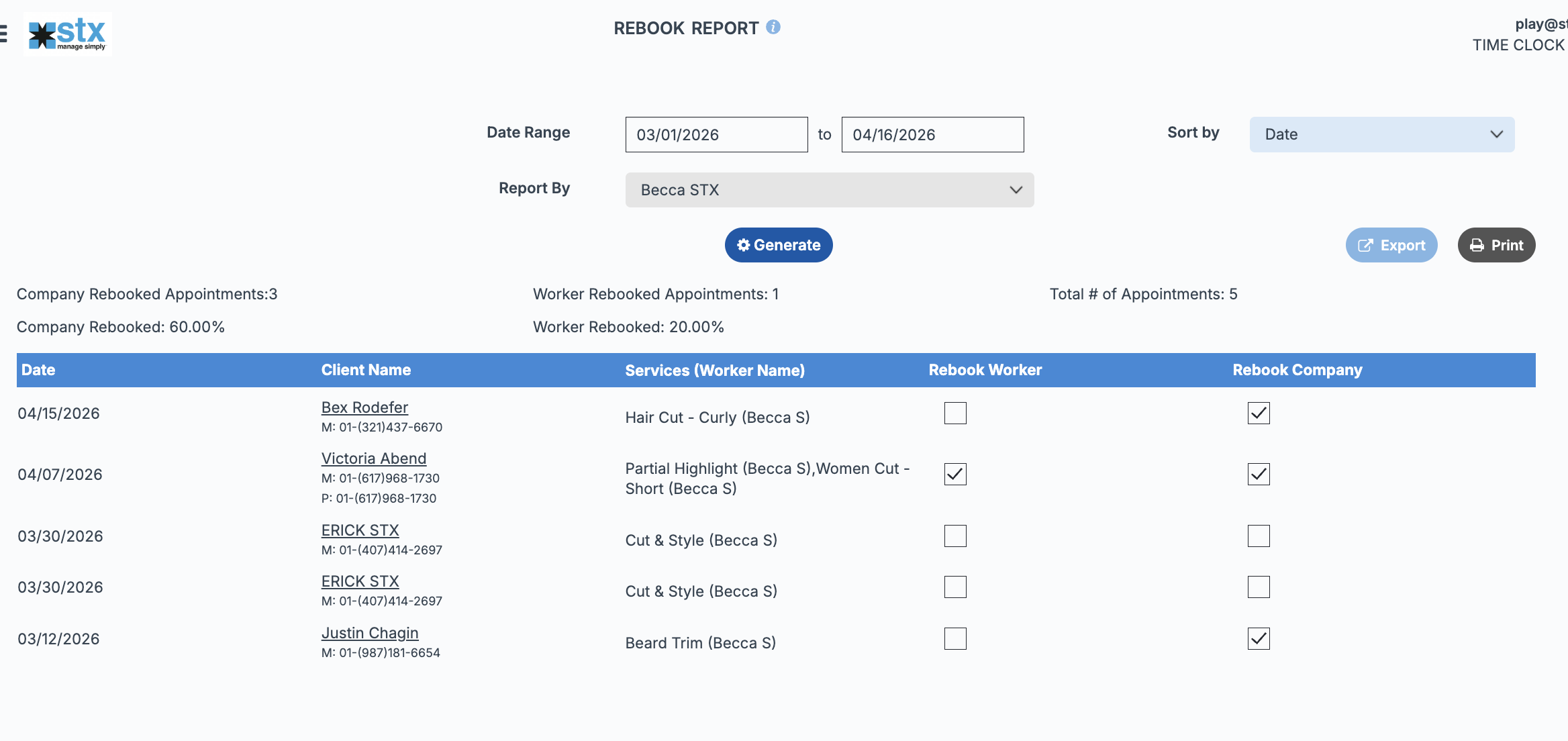Open the hamburger menu icon
1568x741 pixels.
[3, 33]
